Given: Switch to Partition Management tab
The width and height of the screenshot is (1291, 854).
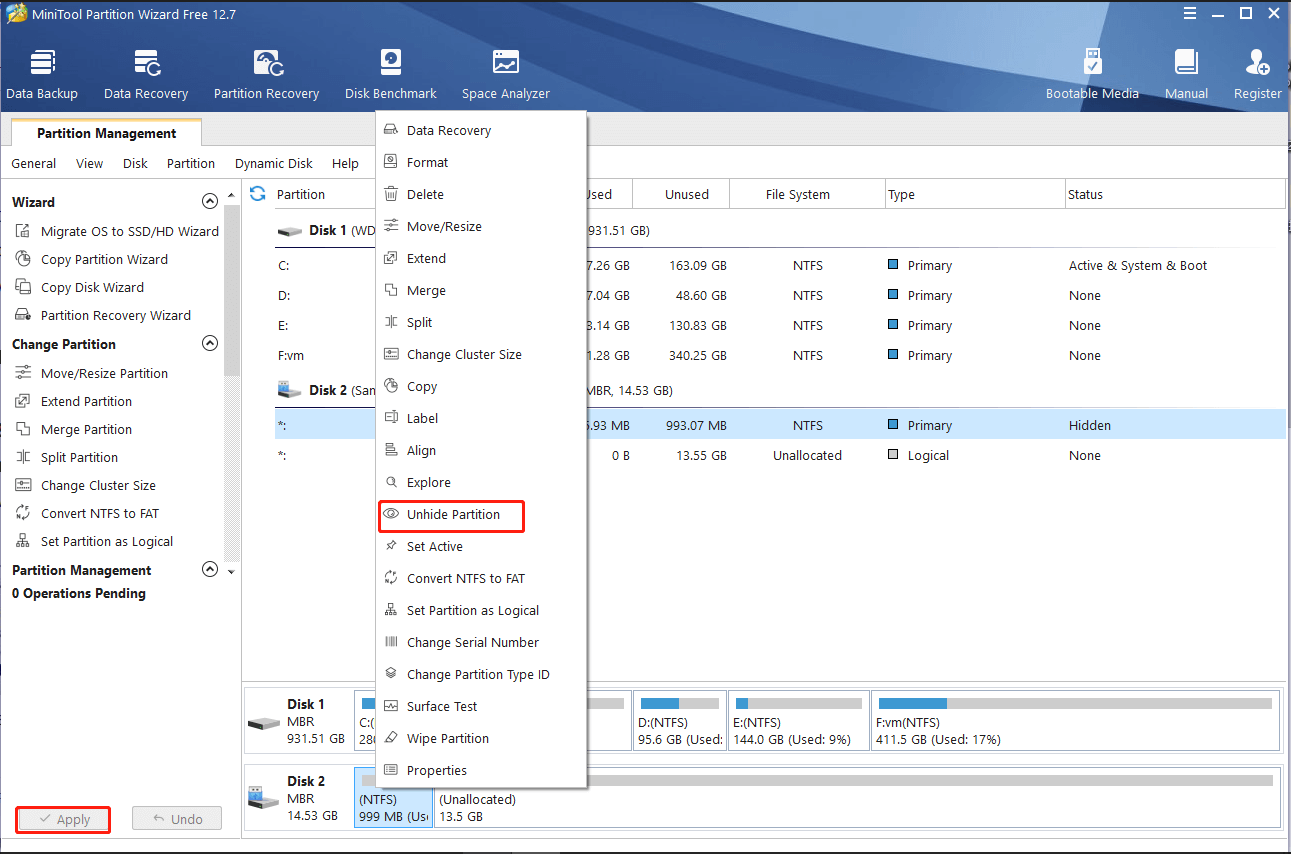Looking at the screenshot, I should 106,133.
